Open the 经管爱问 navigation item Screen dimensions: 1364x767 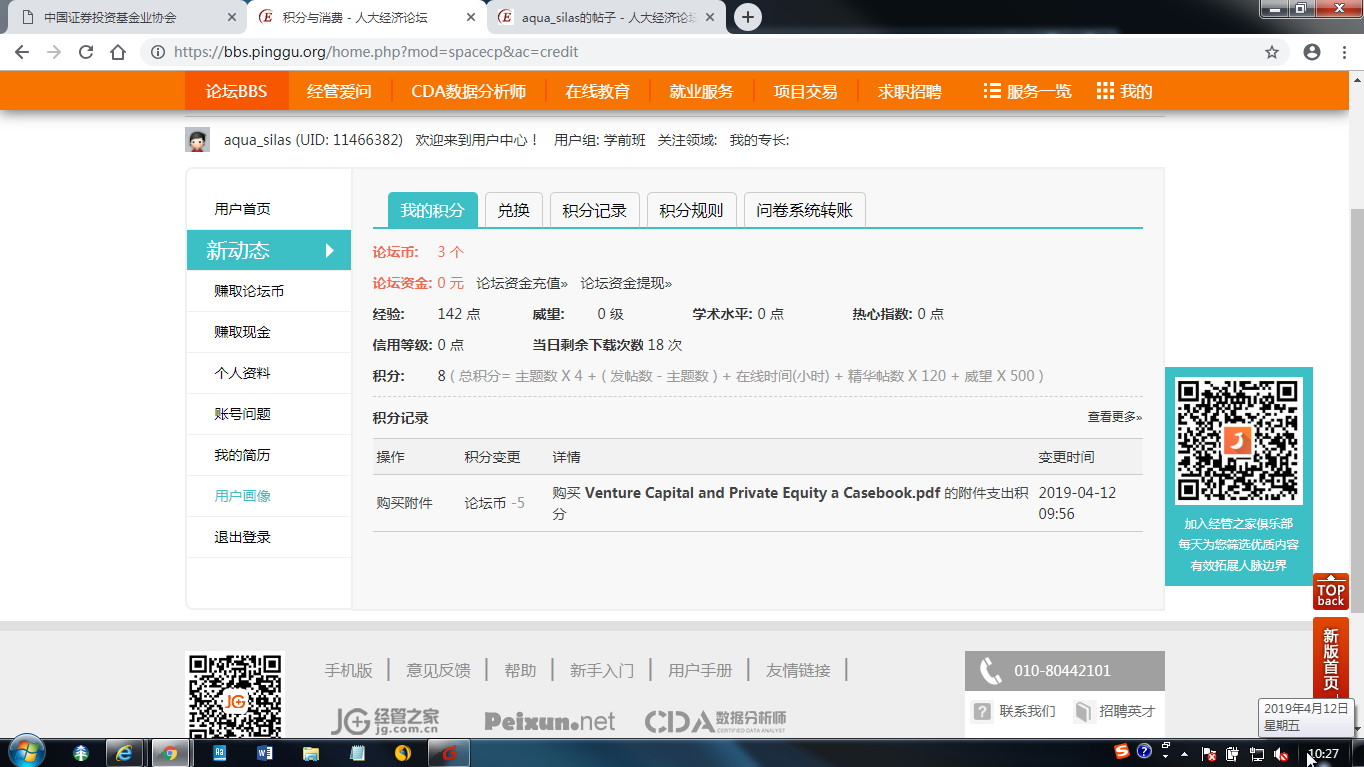click(x=339, y=91)
